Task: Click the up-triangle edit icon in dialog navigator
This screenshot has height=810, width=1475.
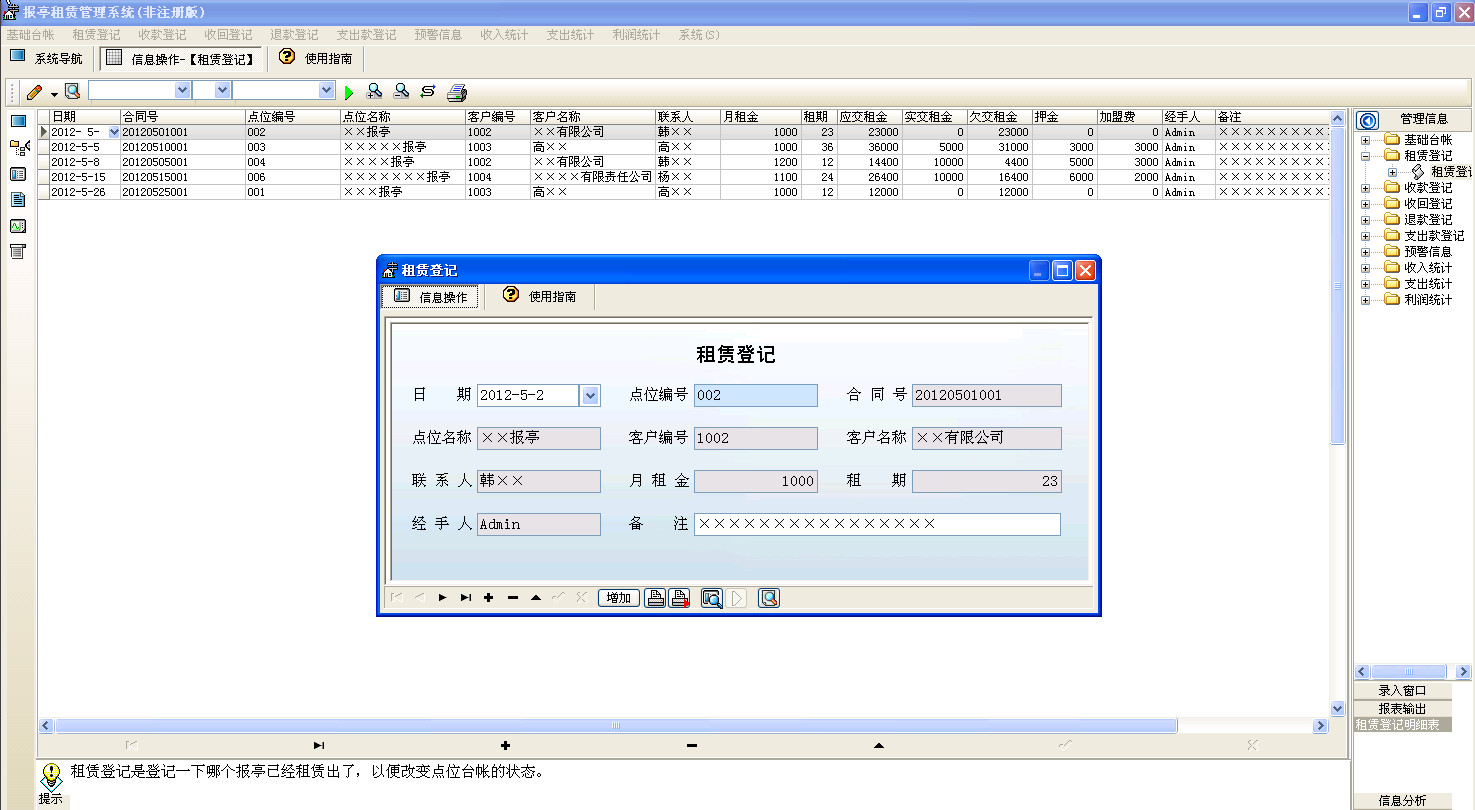Action: pyautogui.click(x=536, y=598)
